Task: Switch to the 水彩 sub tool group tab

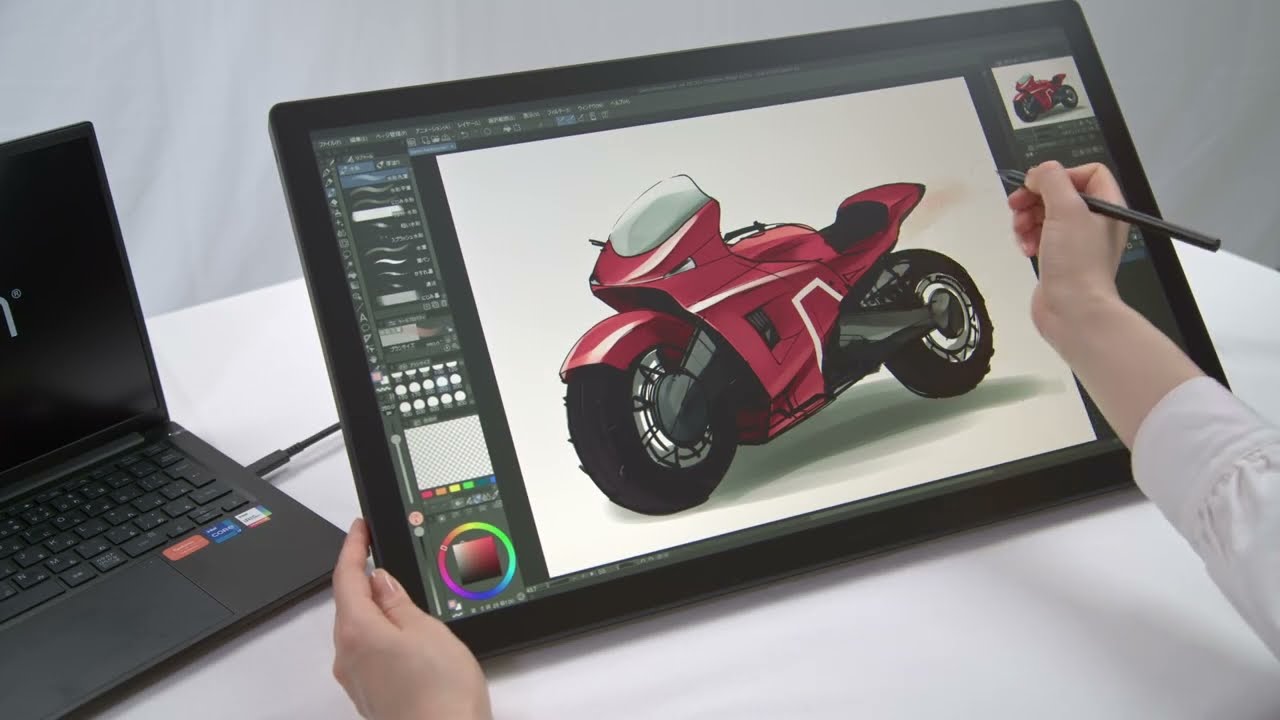Action: point(356,168)
